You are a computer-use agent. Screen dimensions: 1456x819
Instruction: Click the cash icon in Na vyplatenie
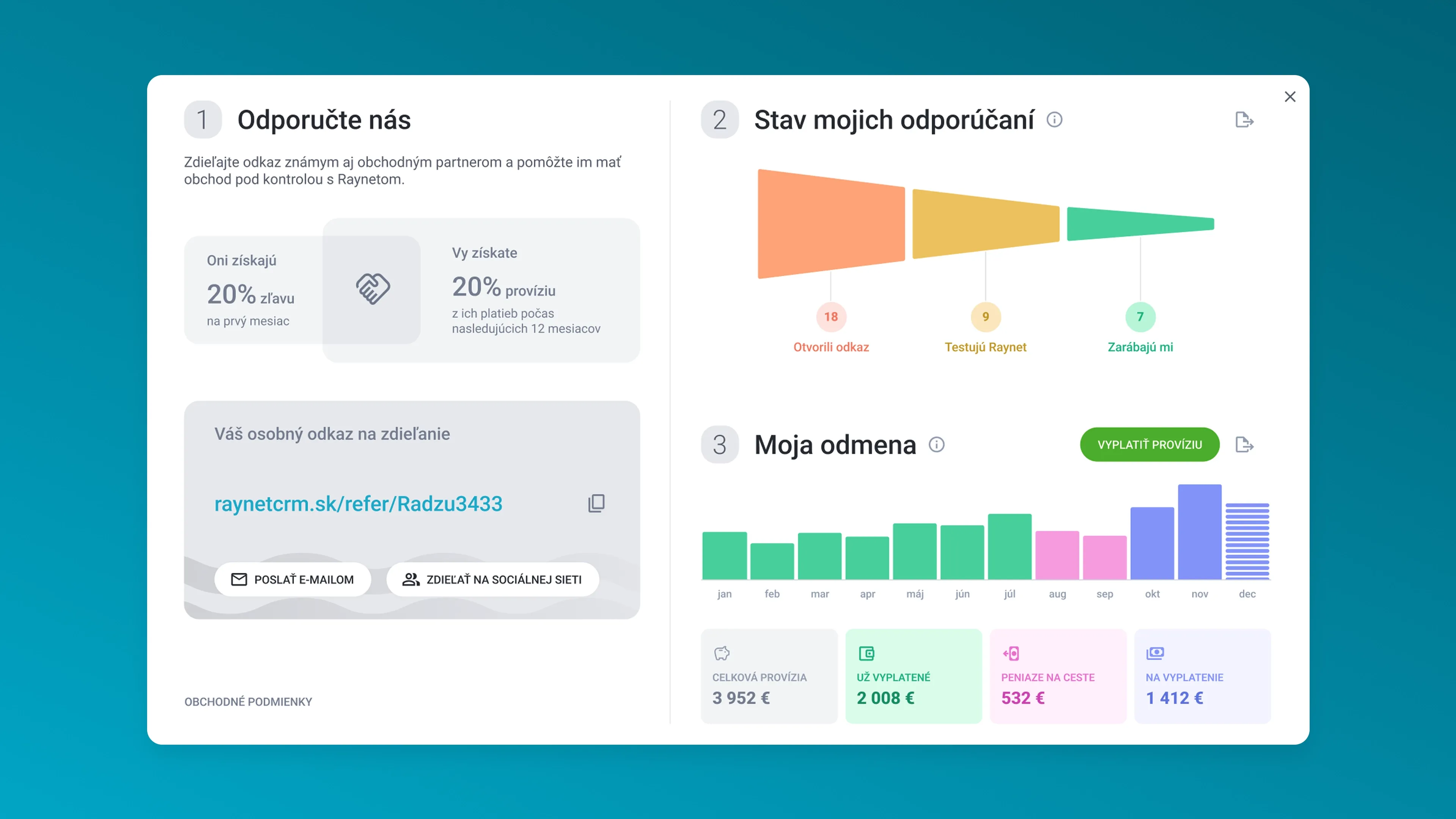[1155, 653]
